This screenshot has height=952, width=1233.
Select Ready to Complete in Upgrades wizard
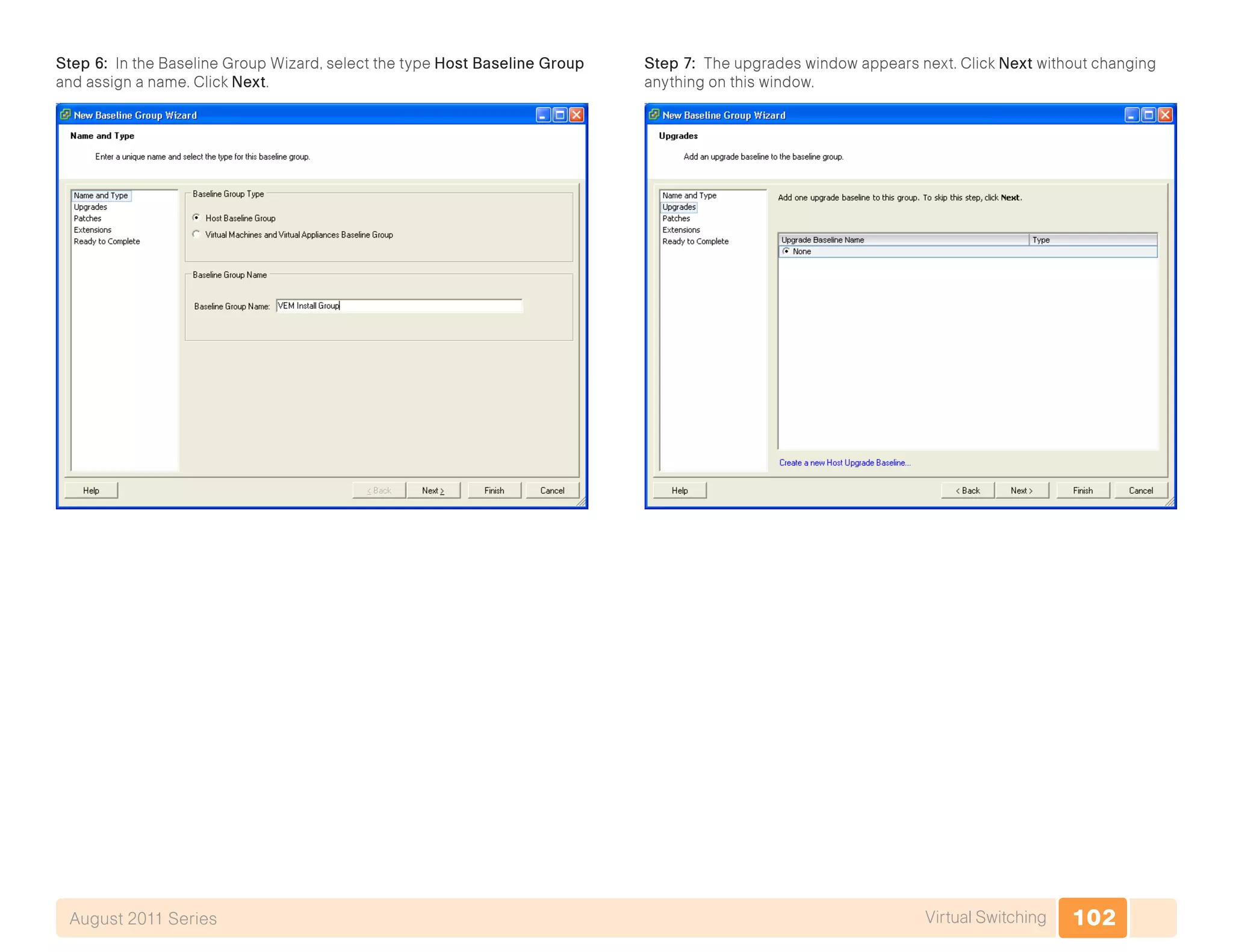[x=695, y=241]
